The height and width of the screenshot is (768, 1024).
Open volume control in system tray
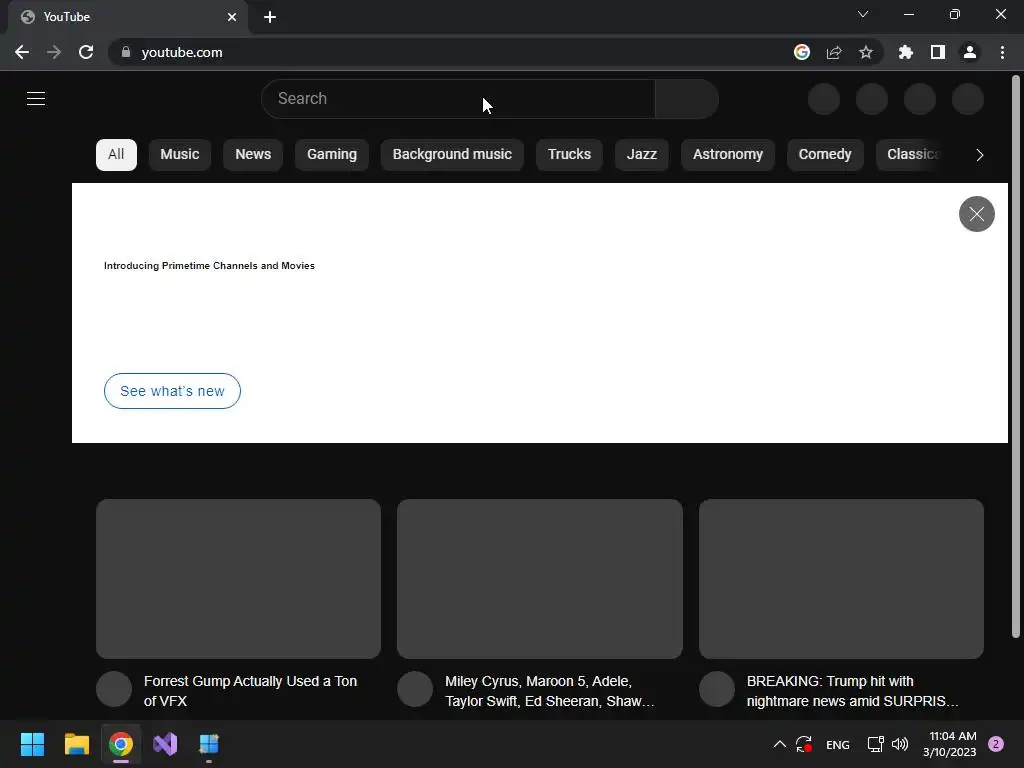click(900, 744)
